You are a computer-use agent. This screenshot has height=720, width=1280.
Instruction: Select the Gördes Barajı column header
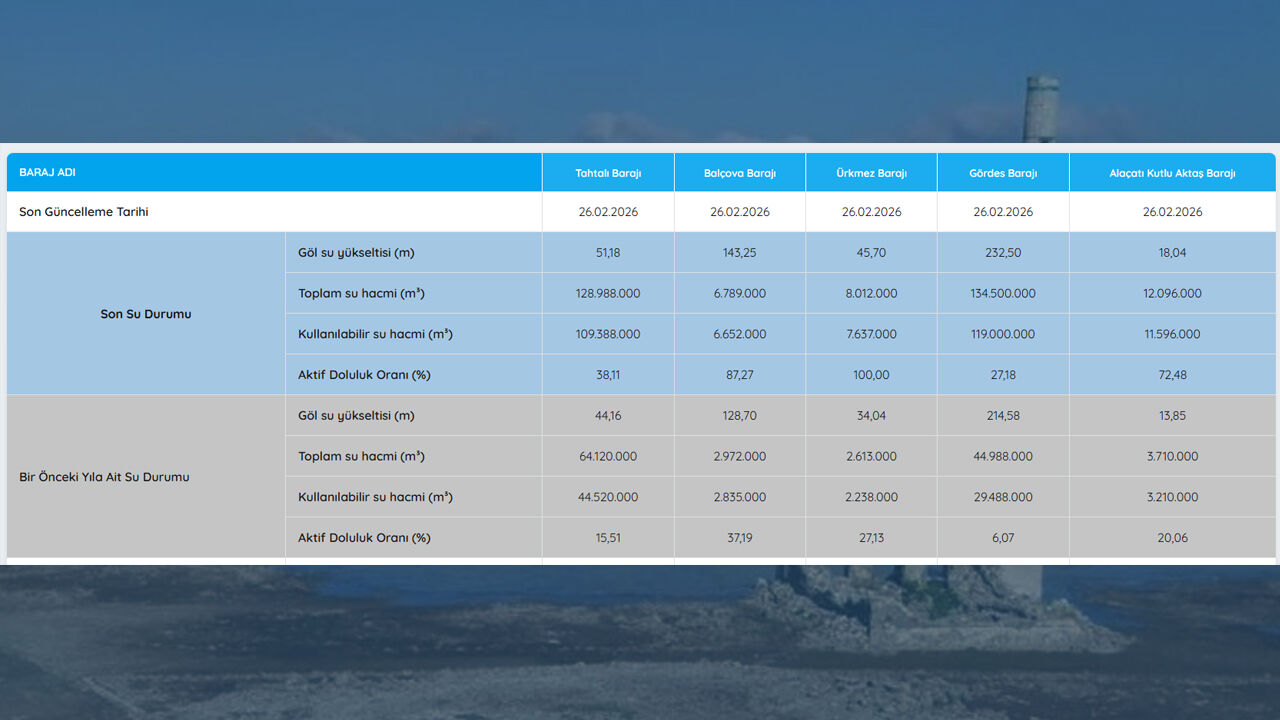1003,173
